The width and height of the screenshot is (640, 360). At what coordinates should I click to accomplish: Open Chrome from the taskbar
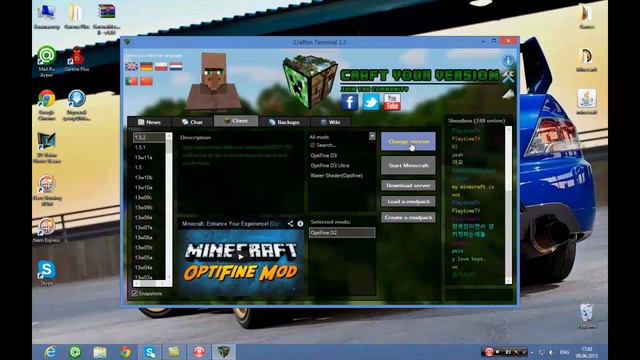[125, 352]
